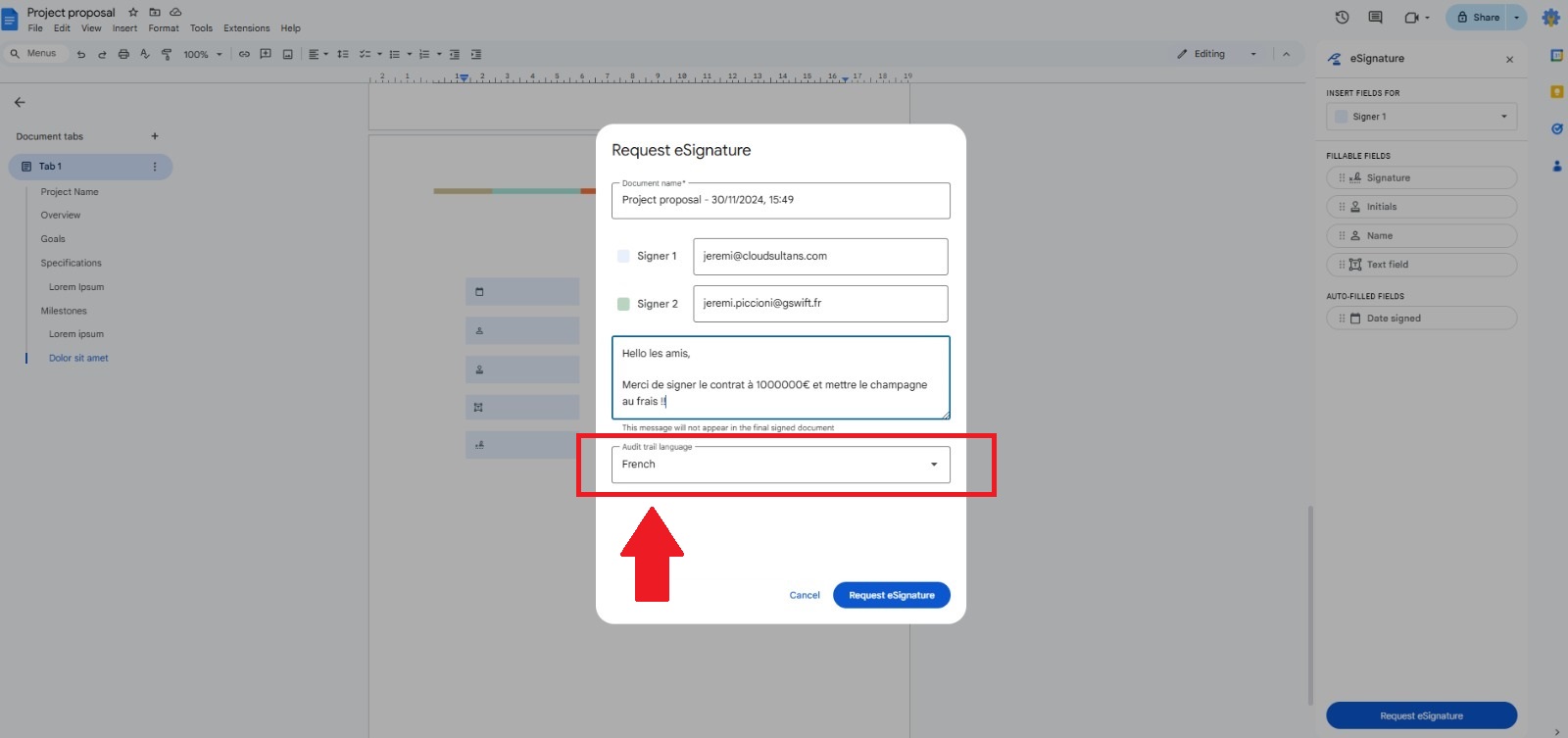Image resolution: width=1568 pixels, height=738 pixels.
Task: Click the Google Keep side panel icon
Action: (1556, 92)
